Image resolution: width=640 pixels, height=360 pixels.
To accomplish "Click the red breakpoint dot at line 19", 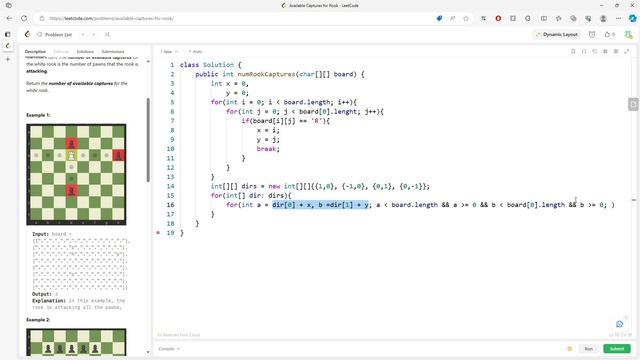I will 158,233.
